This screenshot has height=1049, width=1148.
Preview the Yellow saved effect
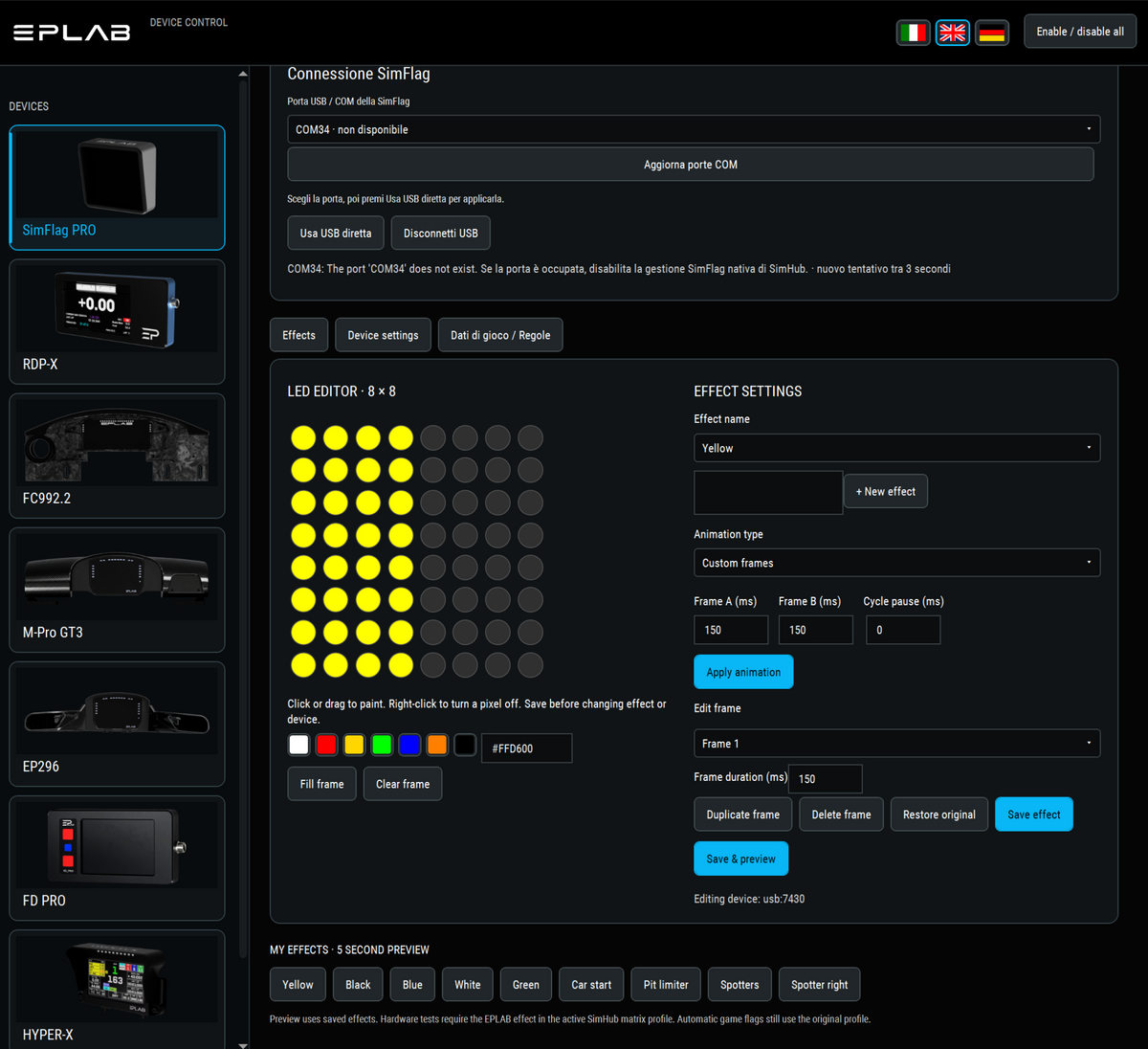coord(298,985)
